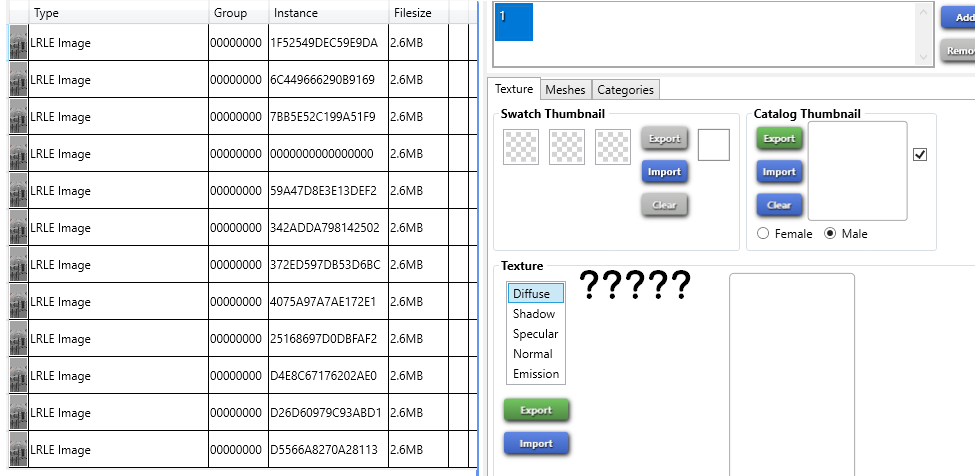
Task: Sort table by Instance column header
Action: click(328, 12)
